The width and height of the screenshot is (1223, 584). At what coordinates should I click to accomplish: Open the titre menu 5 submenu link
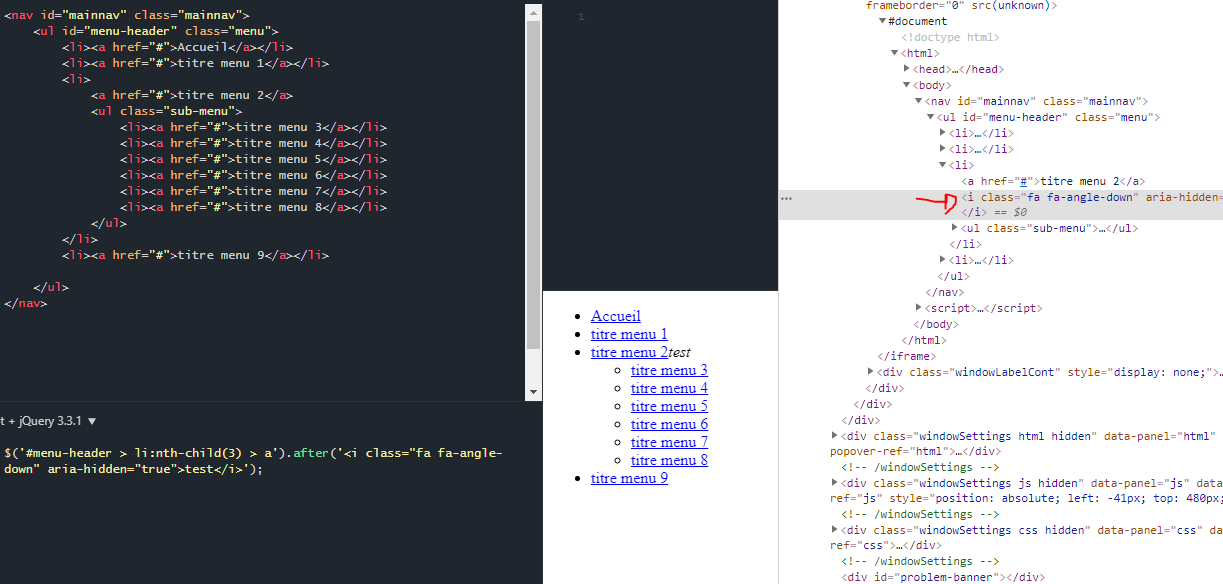pyautogui.click(x=669, y=406)
